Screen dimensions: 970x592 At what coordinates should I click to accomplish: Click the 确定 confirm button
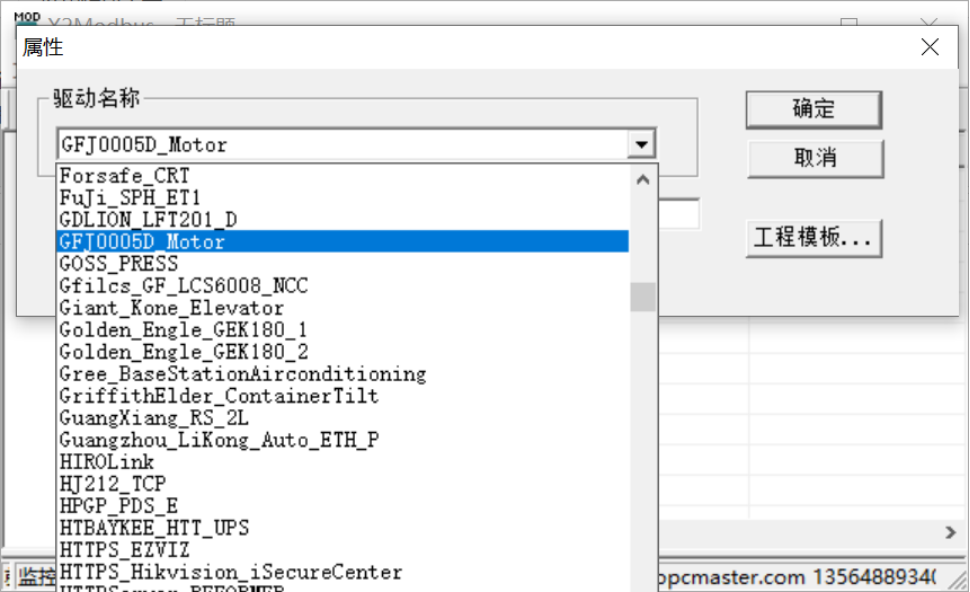coord(813,109)
